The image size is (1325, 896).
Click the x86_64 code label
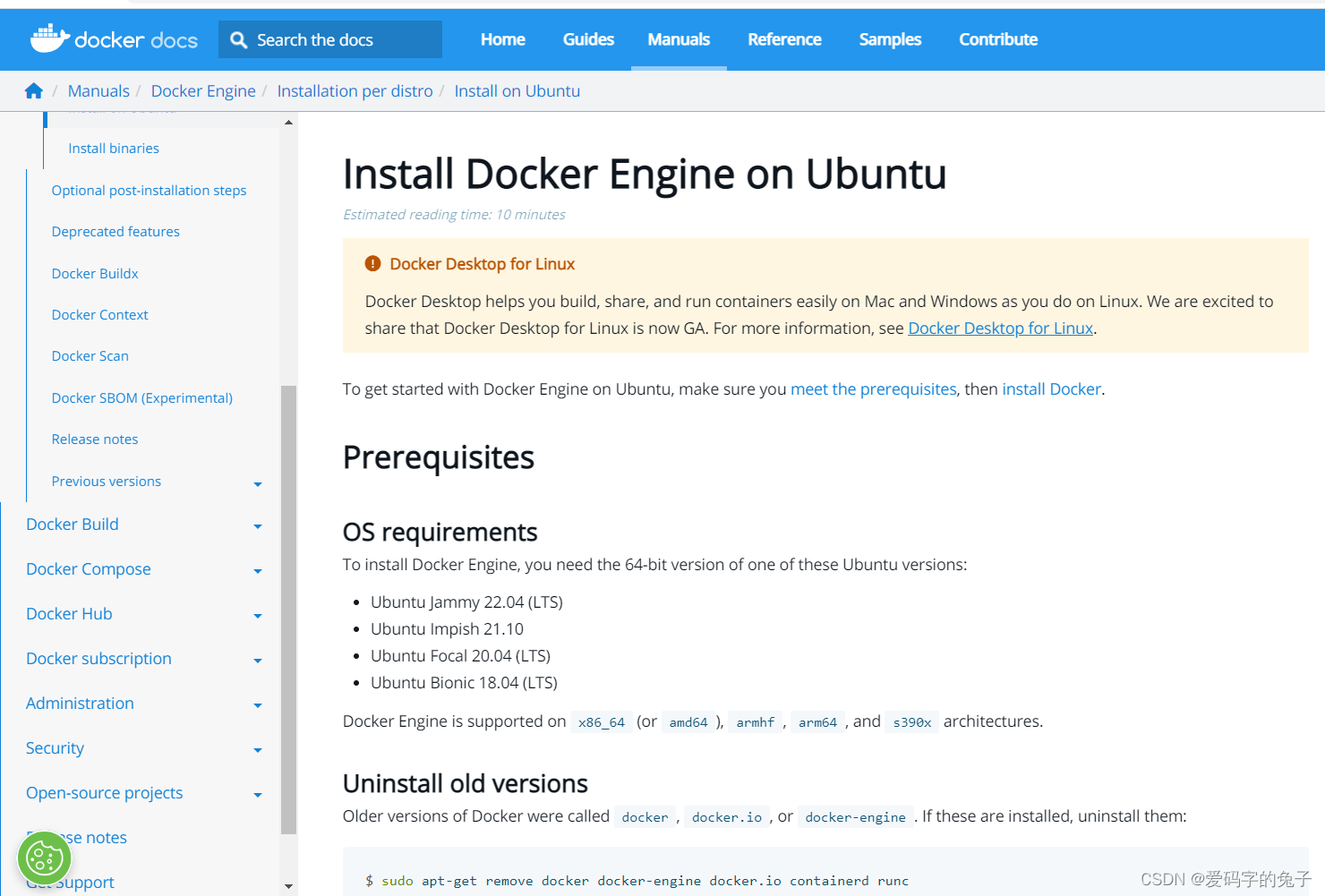click(x=602, y=722)
